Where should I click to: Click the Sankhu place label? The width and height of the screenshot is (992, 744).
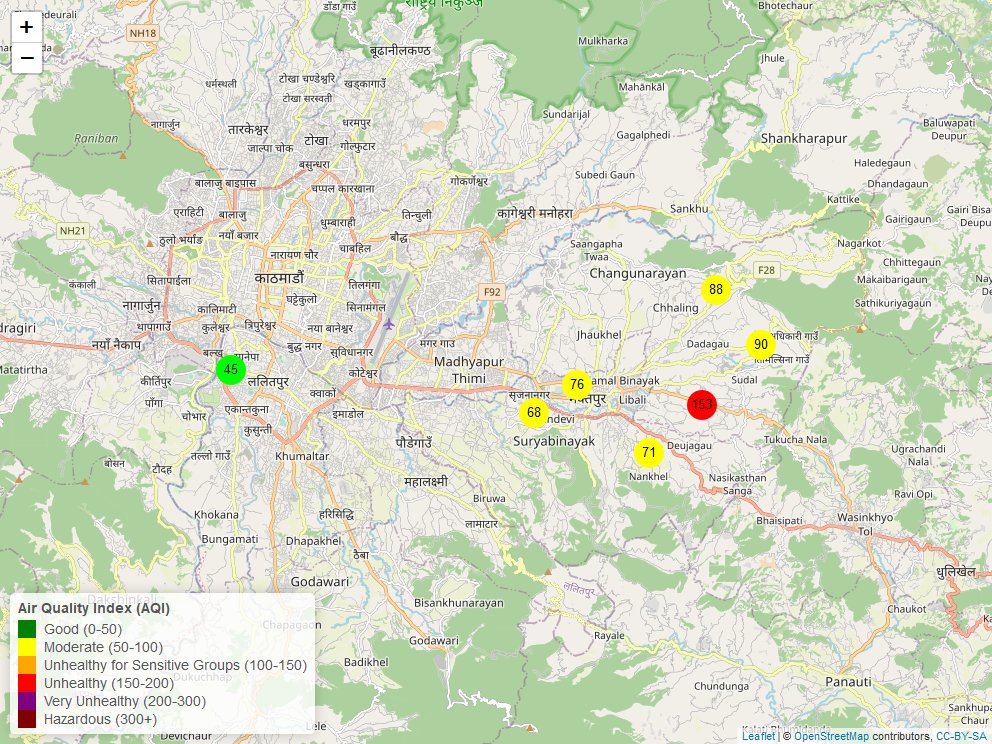coord(689,209)
